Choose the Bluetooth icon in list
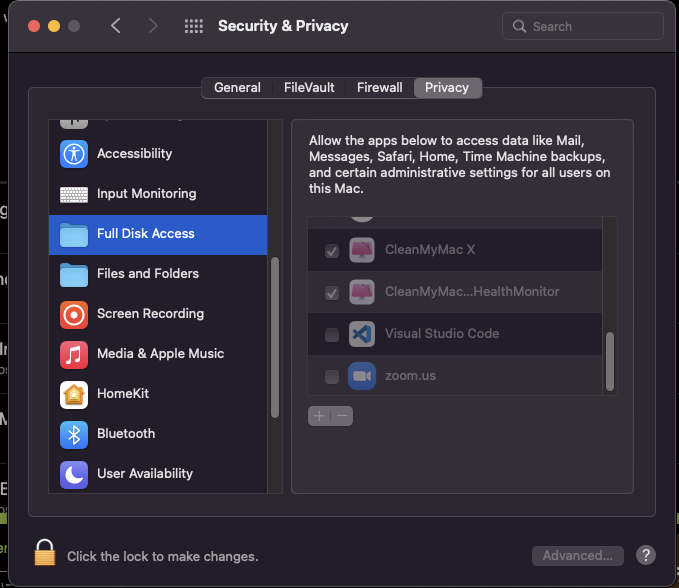 [x=74, y=434]
